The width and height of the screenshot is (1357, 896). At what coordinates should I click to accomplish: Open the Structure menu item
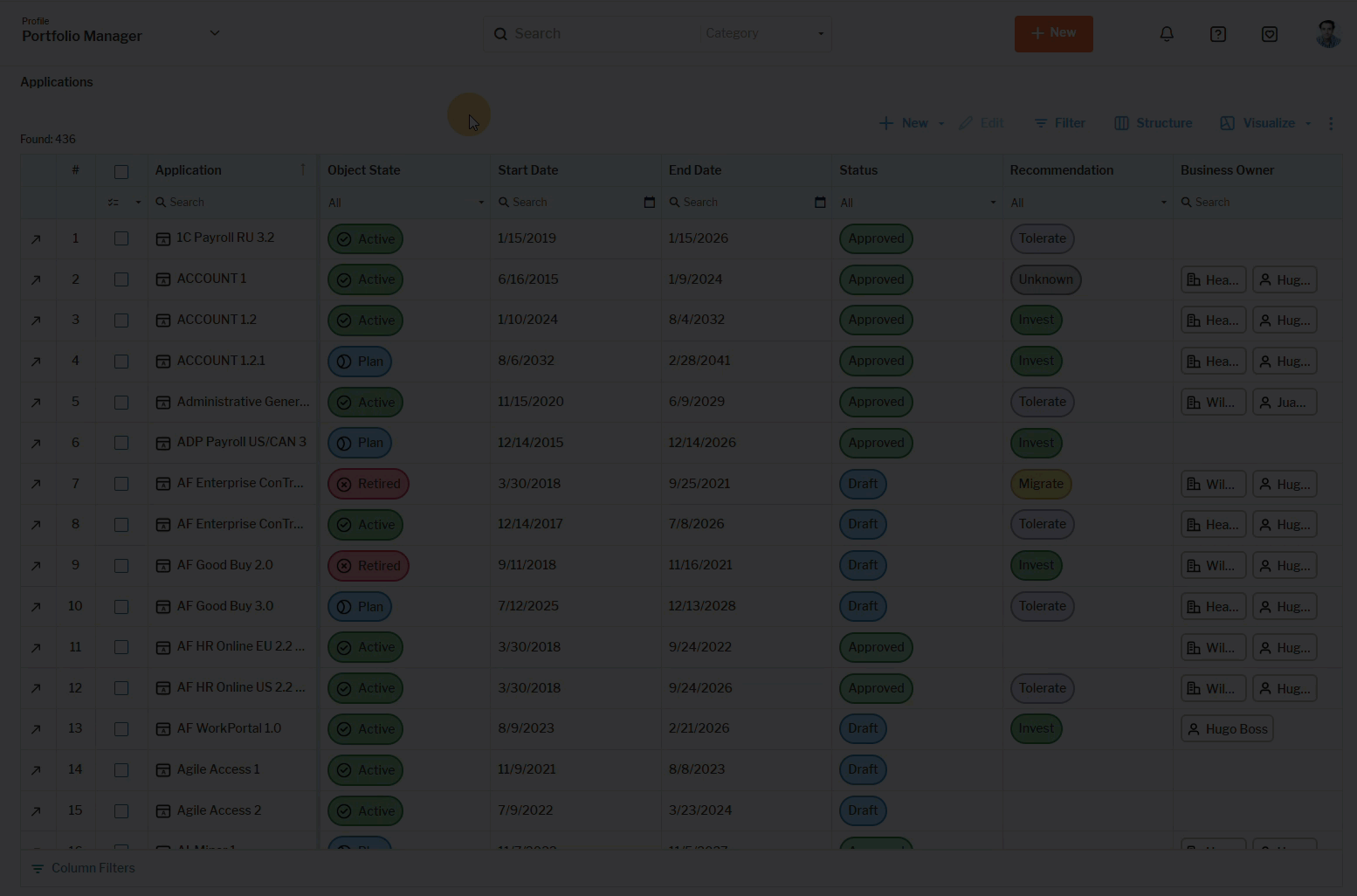click(x=1154, y=123)
